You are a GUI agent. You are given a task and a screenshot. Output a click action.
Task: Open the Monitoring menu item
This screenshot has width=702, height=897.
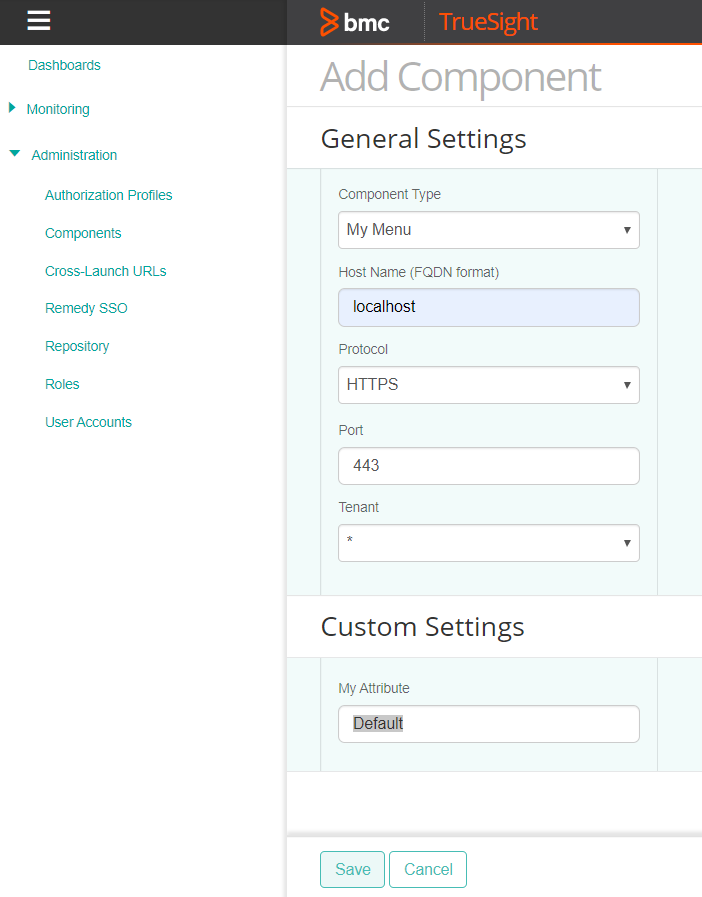58,109
